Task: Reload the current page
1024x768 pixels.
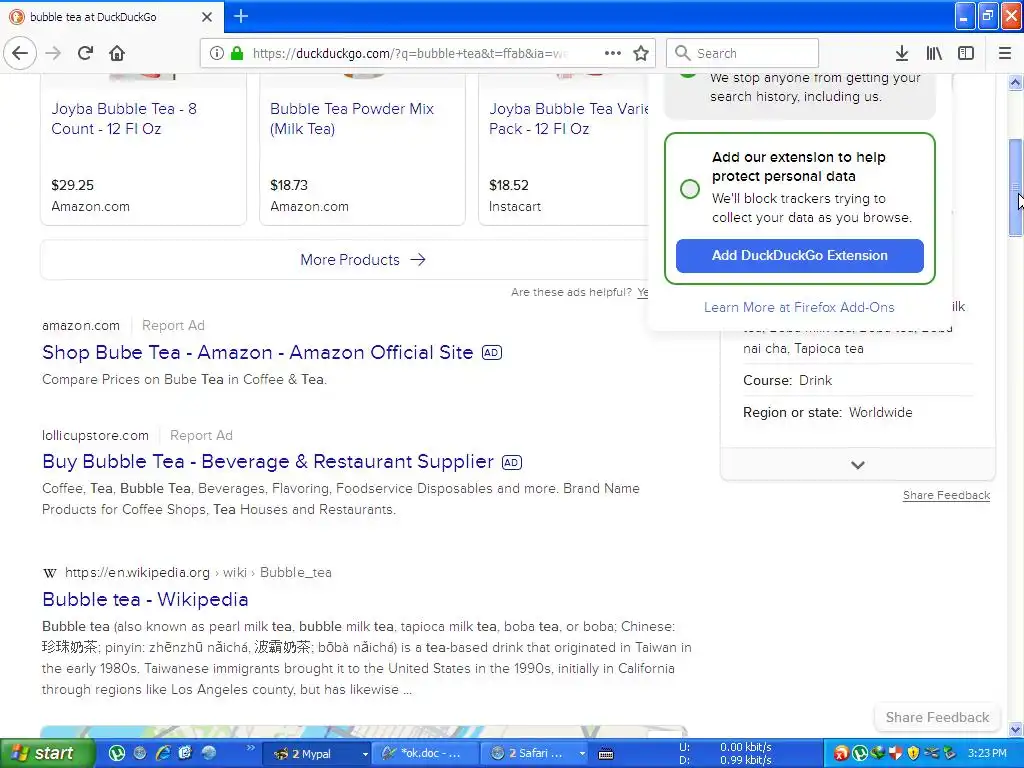Action: (x=85, y=53)
